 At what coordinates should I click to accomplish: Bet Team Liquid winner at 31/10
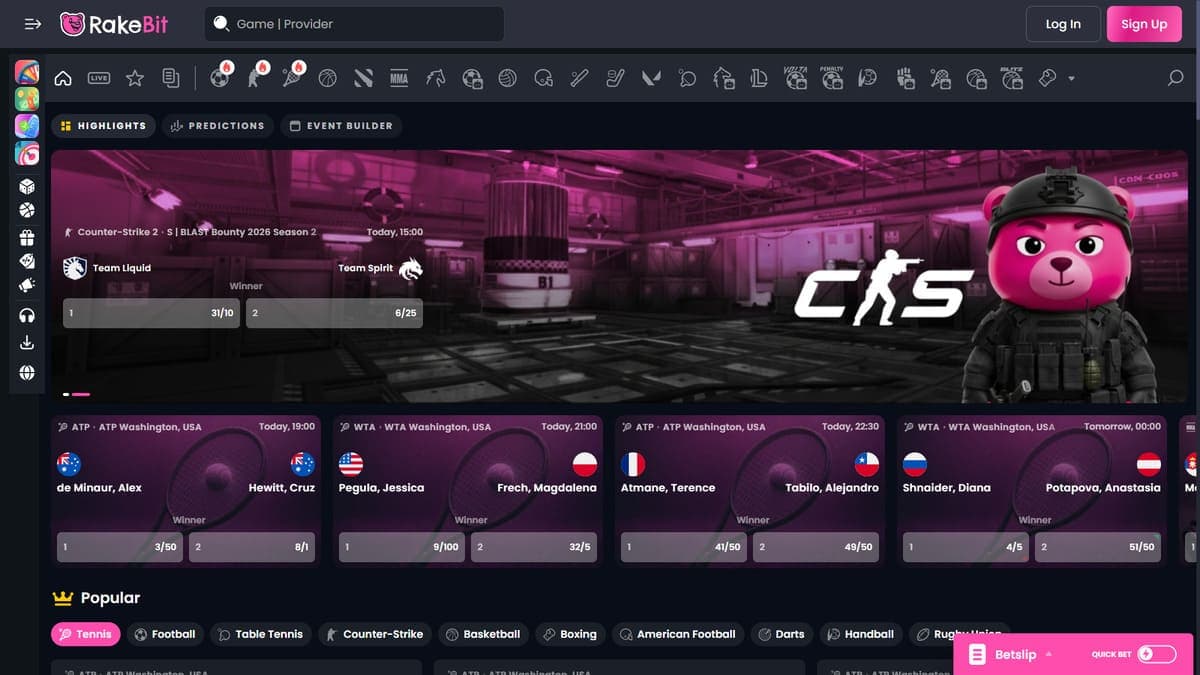click(x=151, y=313)
